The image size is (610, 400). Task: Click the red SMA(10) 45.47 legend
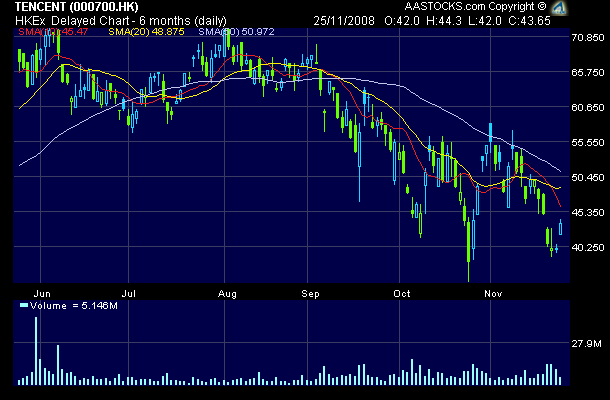click(x=53, y=32)
